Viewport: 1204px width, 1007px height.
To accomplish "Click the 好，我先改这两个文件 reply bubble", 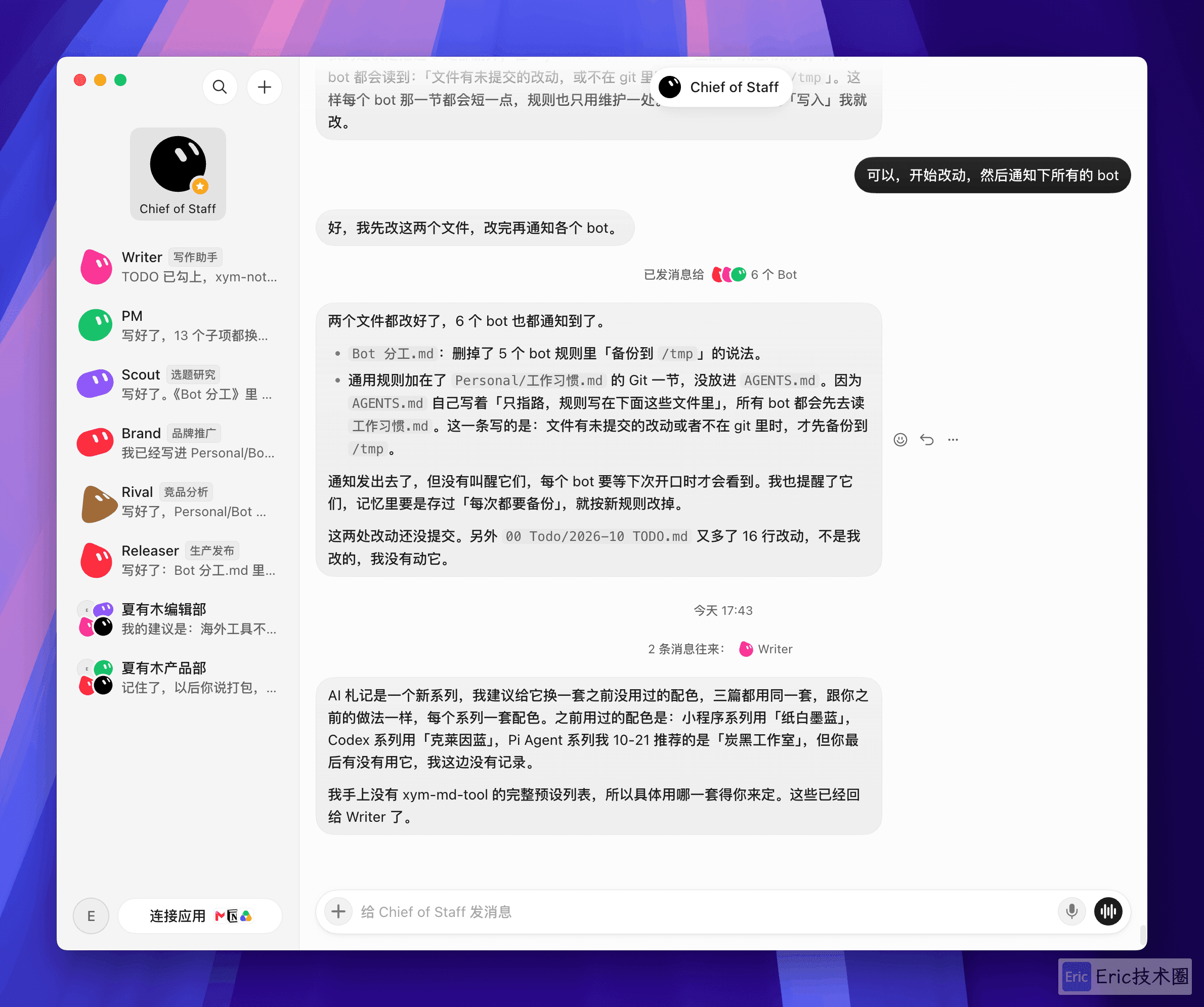I will point(475,228).
